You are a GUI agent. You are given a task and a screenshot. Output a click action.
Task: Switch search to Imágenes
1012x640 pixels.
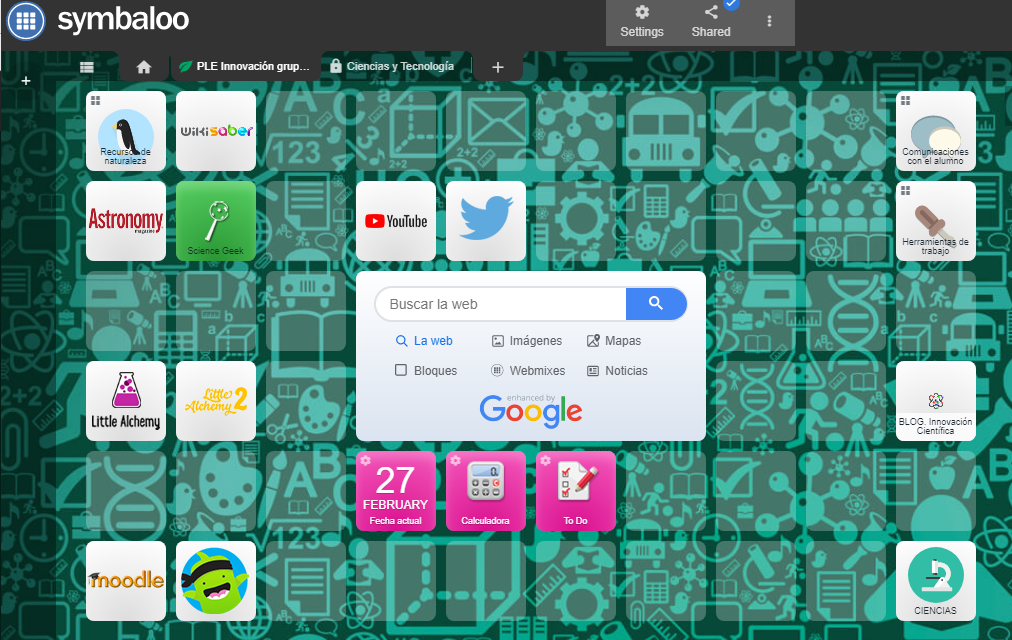tap(527, 340)
